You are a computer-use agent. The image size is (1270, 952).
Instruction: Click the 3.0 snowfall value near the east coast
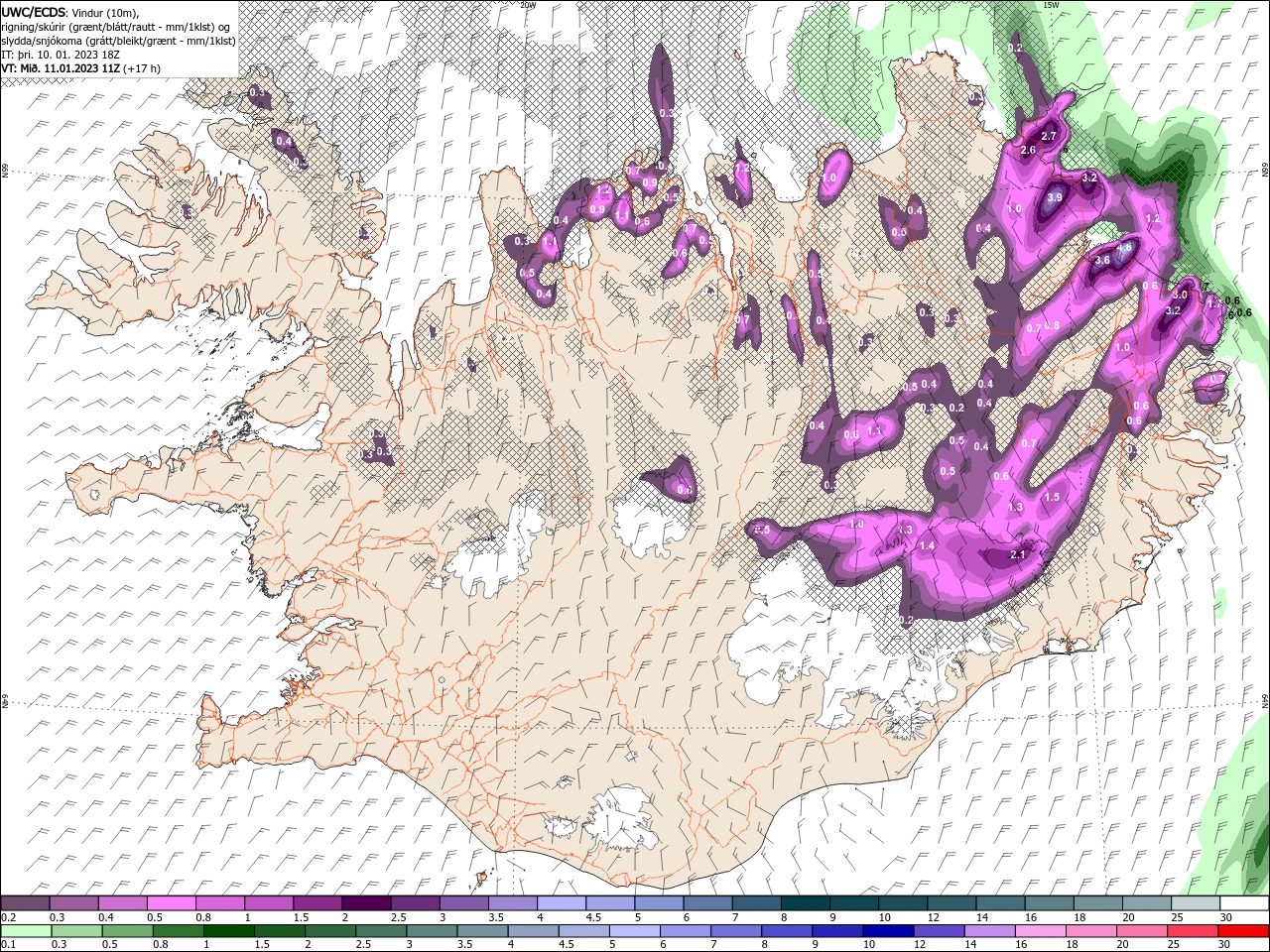1181,295
